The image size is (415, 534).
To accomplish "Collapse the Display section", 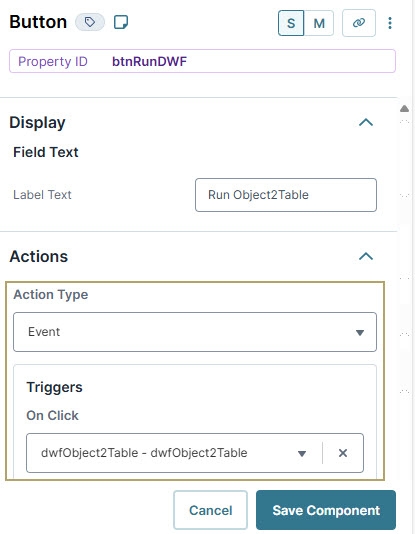I will pyautogui.click(x=366, y=122).
